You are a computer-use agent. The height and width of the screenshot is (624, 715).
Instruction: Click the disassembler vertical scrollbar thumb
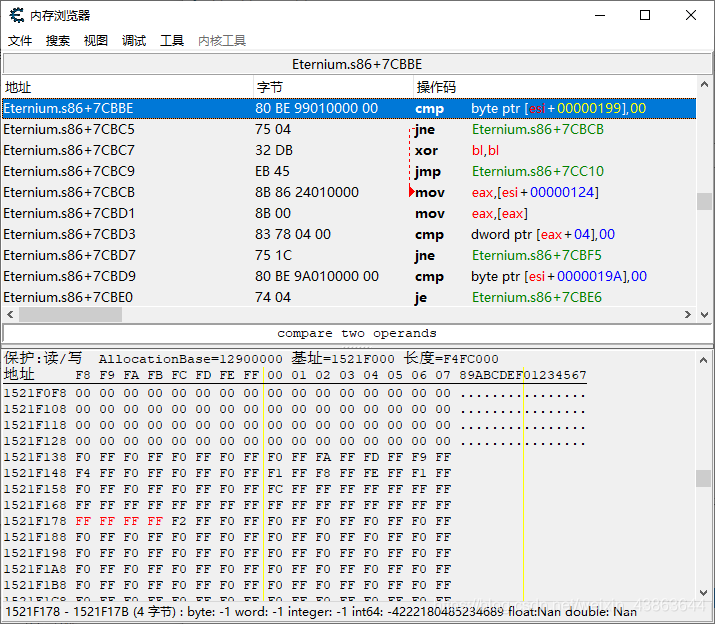tap(704, 201)
